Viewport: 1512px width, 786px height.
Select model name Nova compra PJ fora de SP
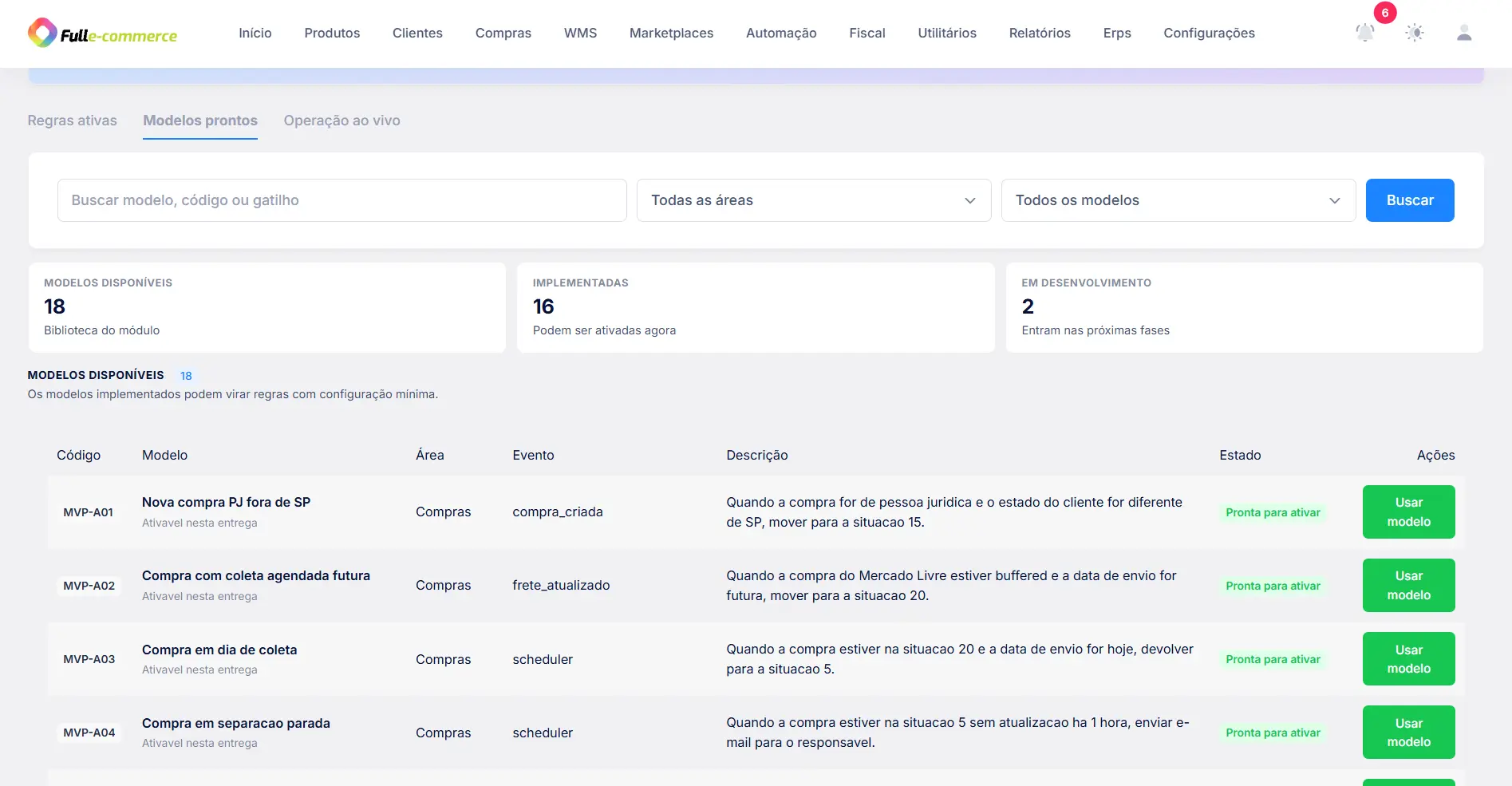tap(226, 502)
